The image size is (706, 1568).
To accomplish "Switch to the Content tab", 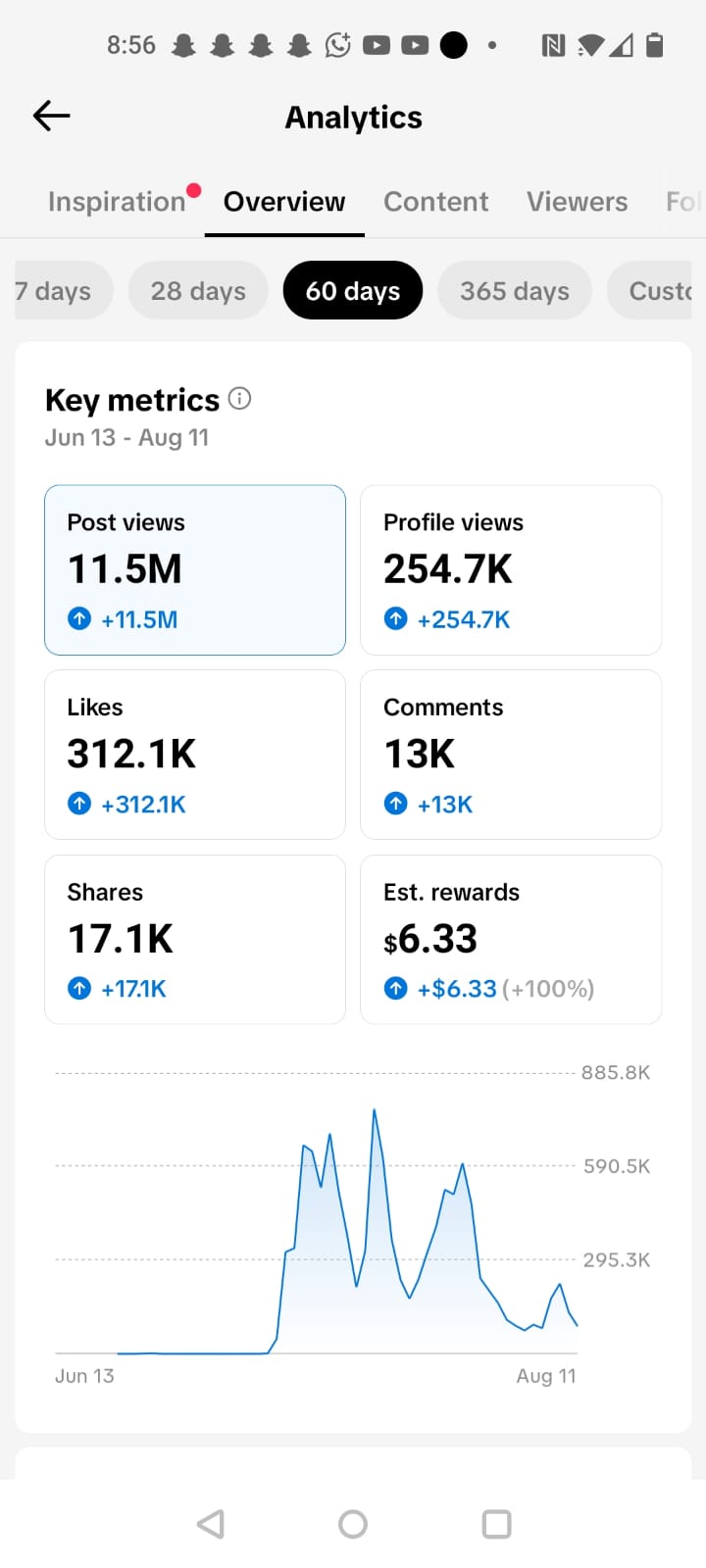I will point(435,201).
